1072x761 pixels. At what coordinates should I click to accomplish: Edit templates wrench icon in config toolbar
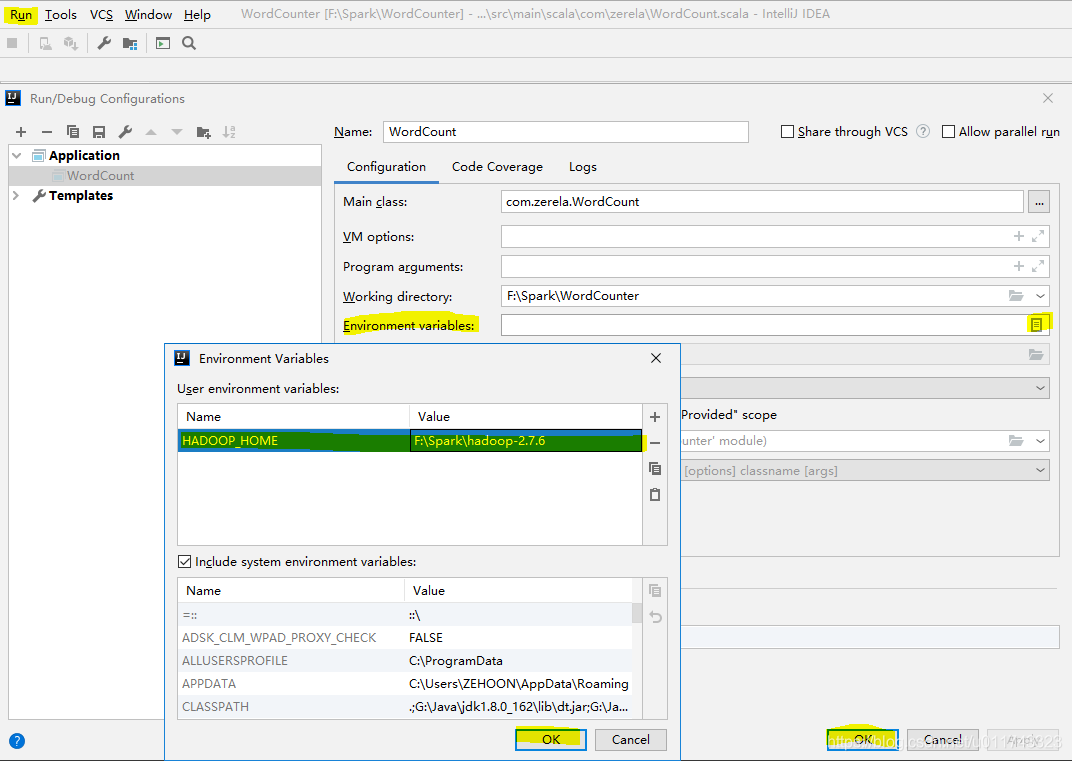click(124, 132)
